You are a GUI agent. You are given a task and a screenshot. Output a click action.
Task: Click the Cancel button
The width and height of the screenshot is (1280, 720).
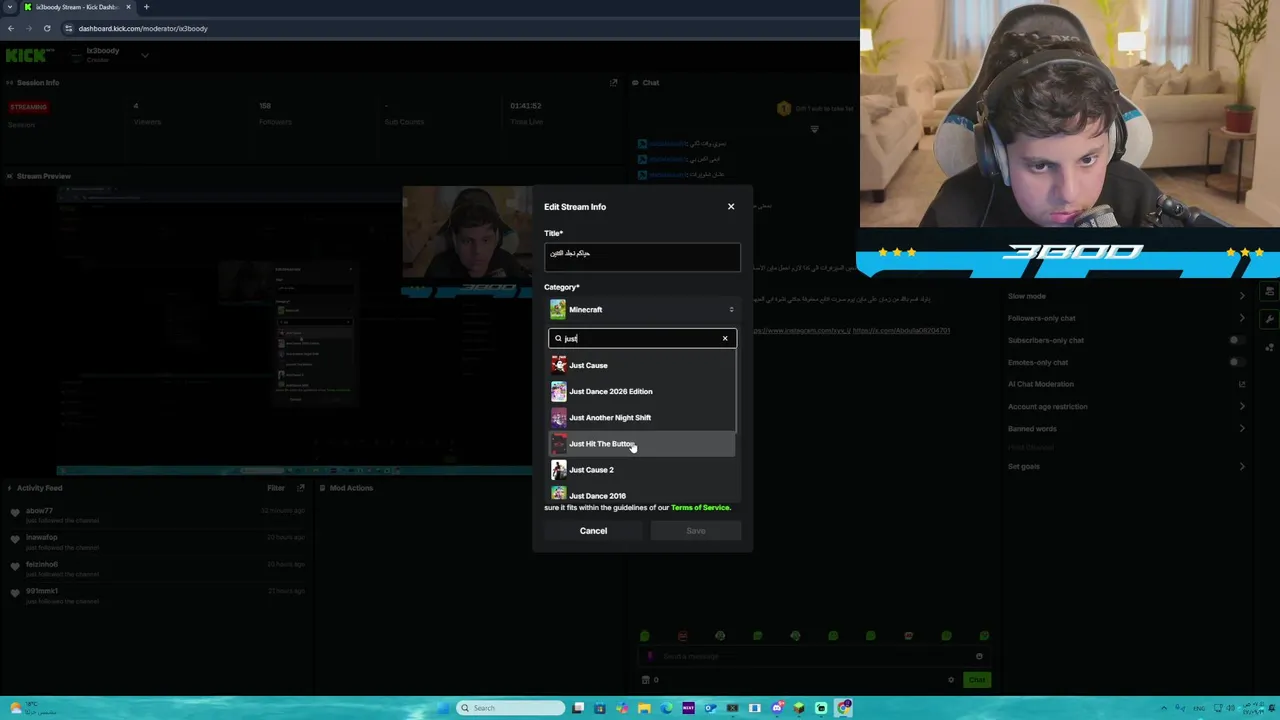pos(593,531)
